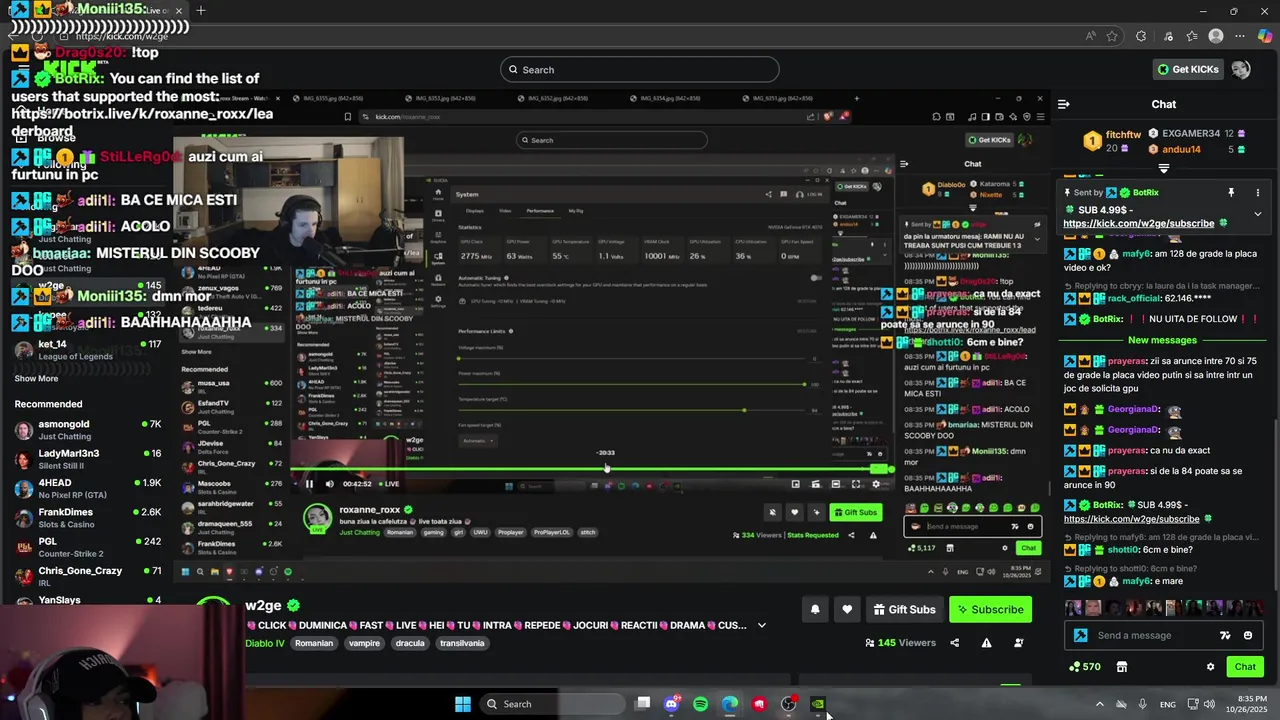The height and width of the screenshot is (720, 1280).
Task: Click the Kick search field
Action: point(640,69)
